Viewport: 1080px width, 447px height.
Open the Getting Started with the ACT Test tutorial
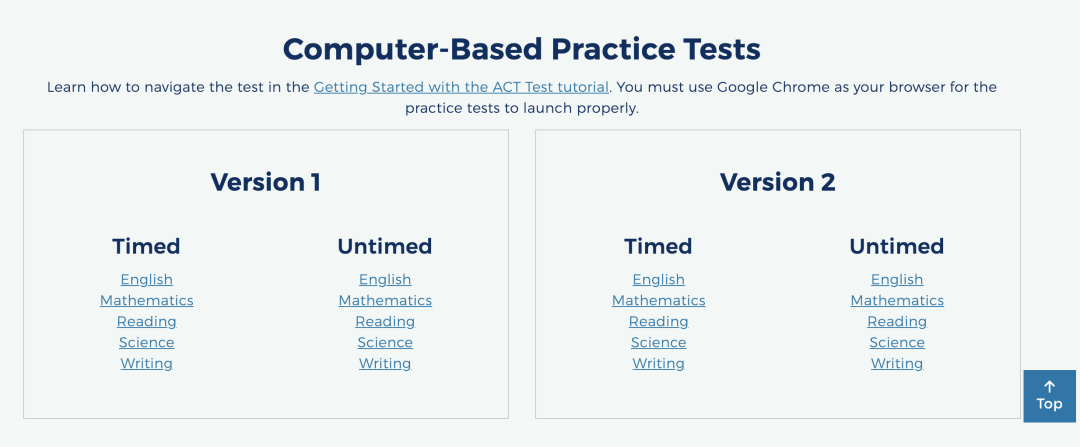[x=461, y=87]
